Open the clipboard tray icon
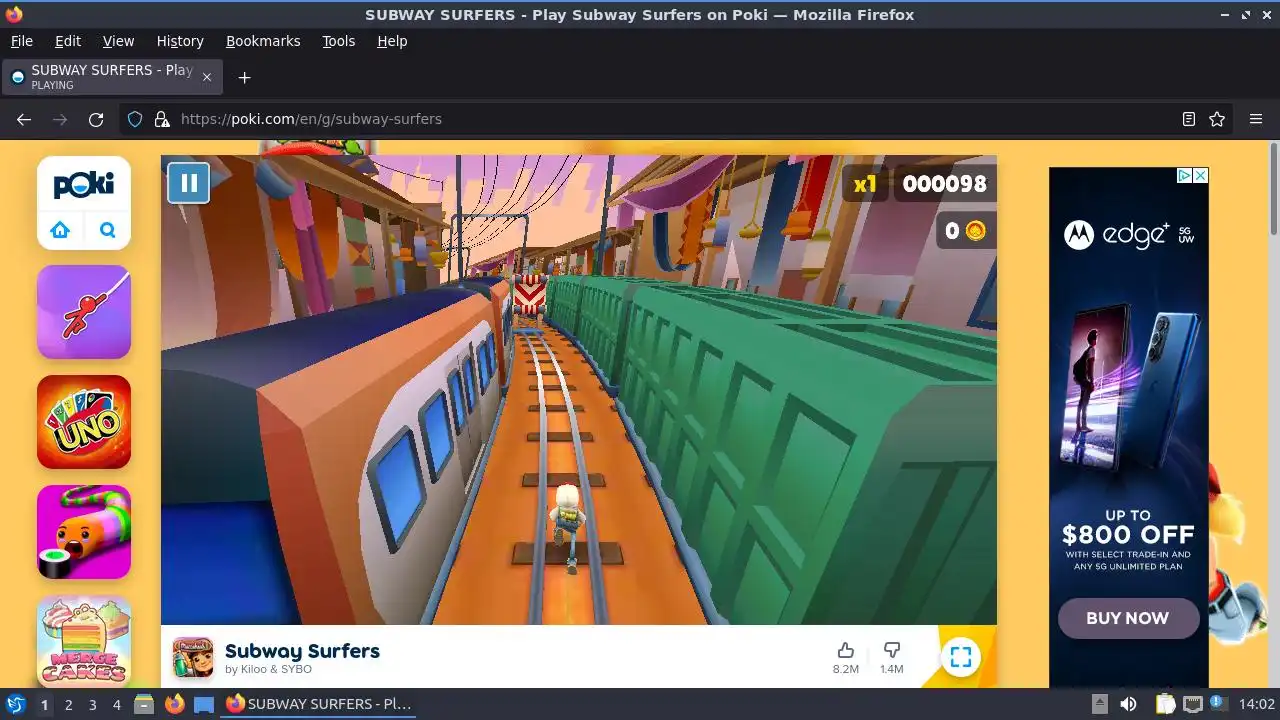The width and height of the screenshot is (1280, 720). 1165,704
